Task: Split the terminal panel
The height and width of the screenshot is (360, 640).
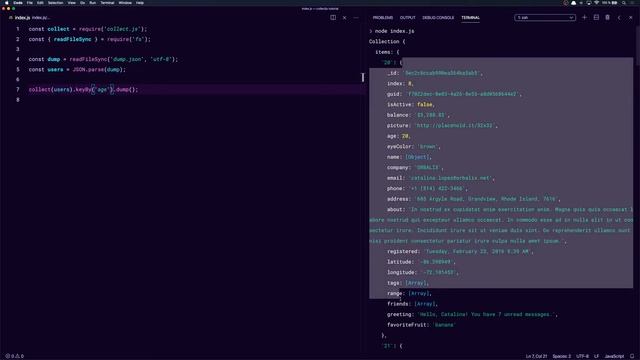Action: click(596, 18)
